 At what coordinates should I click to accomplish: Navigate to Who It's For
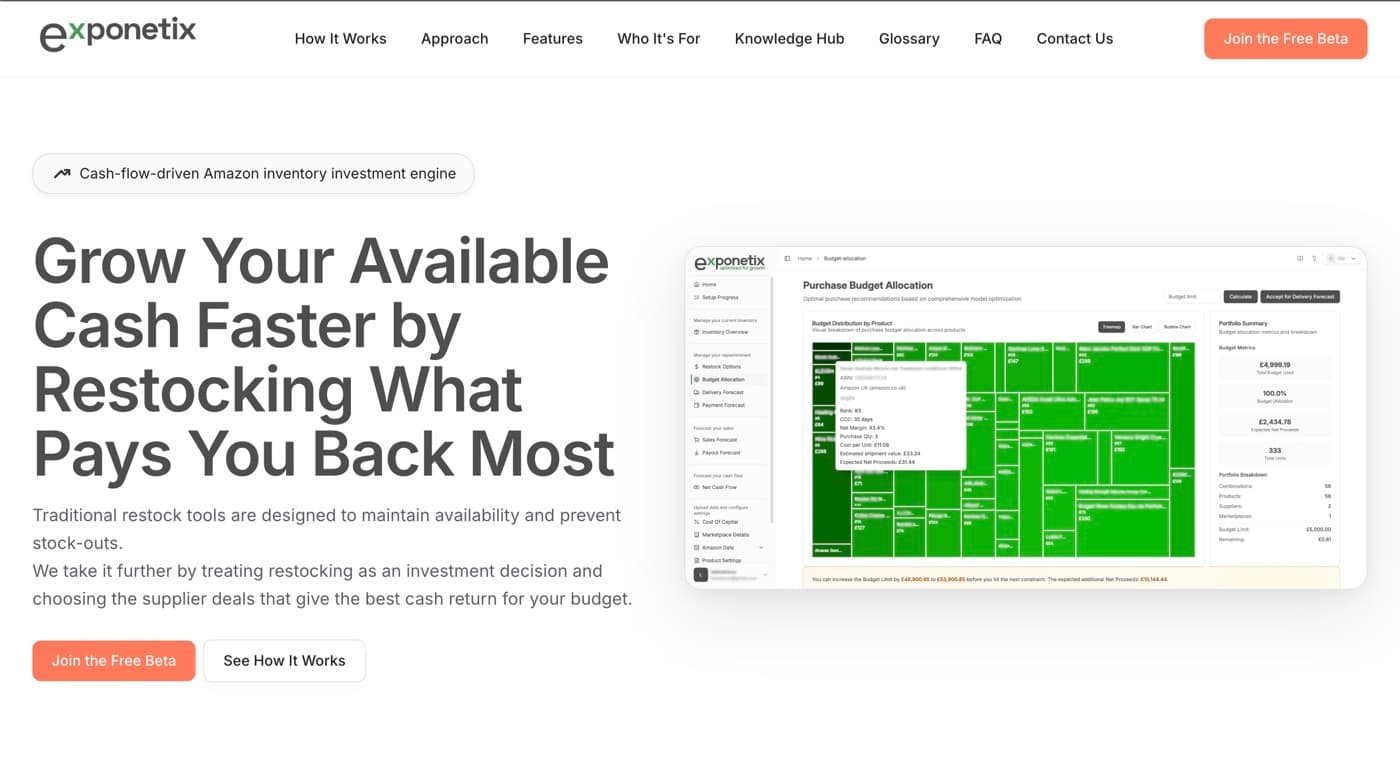[659, 38]
